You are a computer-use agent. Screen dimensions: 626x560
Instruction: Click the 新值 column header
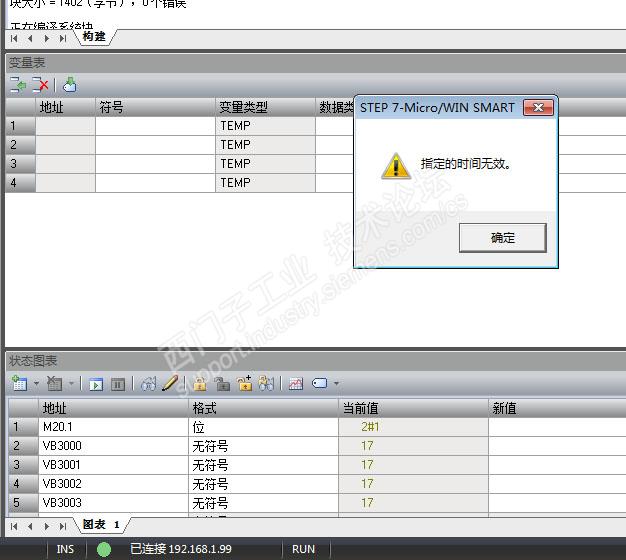[557, 408]
